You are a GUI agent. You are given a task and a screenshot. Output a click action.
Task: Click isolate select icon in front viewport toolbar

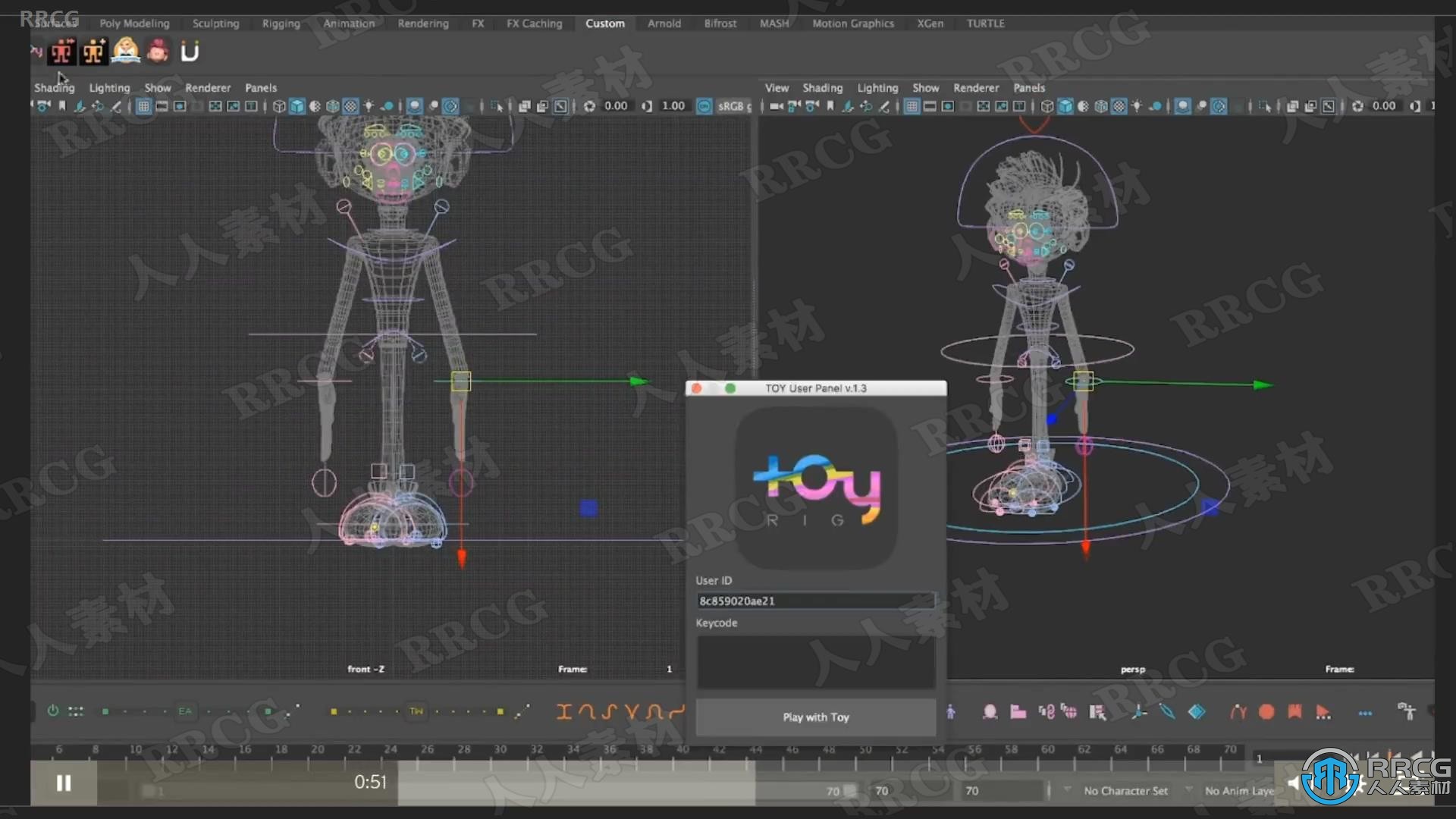pos(497,106)
